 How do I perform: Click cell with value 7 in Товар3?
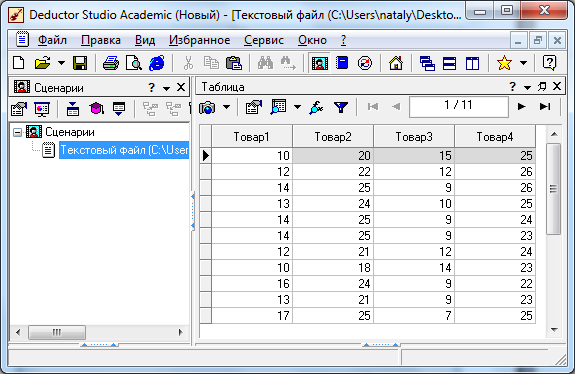(x=414, y=316)
